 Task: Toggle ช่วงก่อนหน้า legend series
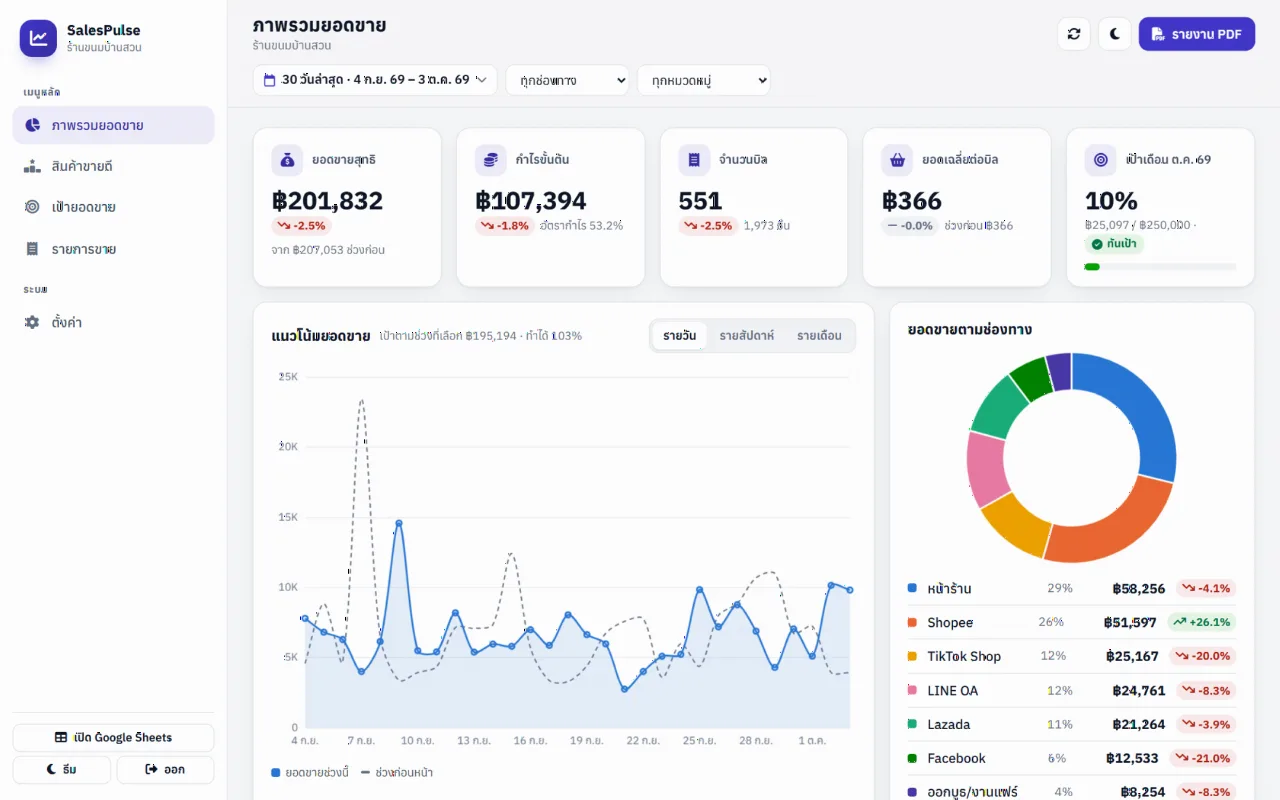pos(396,773)
